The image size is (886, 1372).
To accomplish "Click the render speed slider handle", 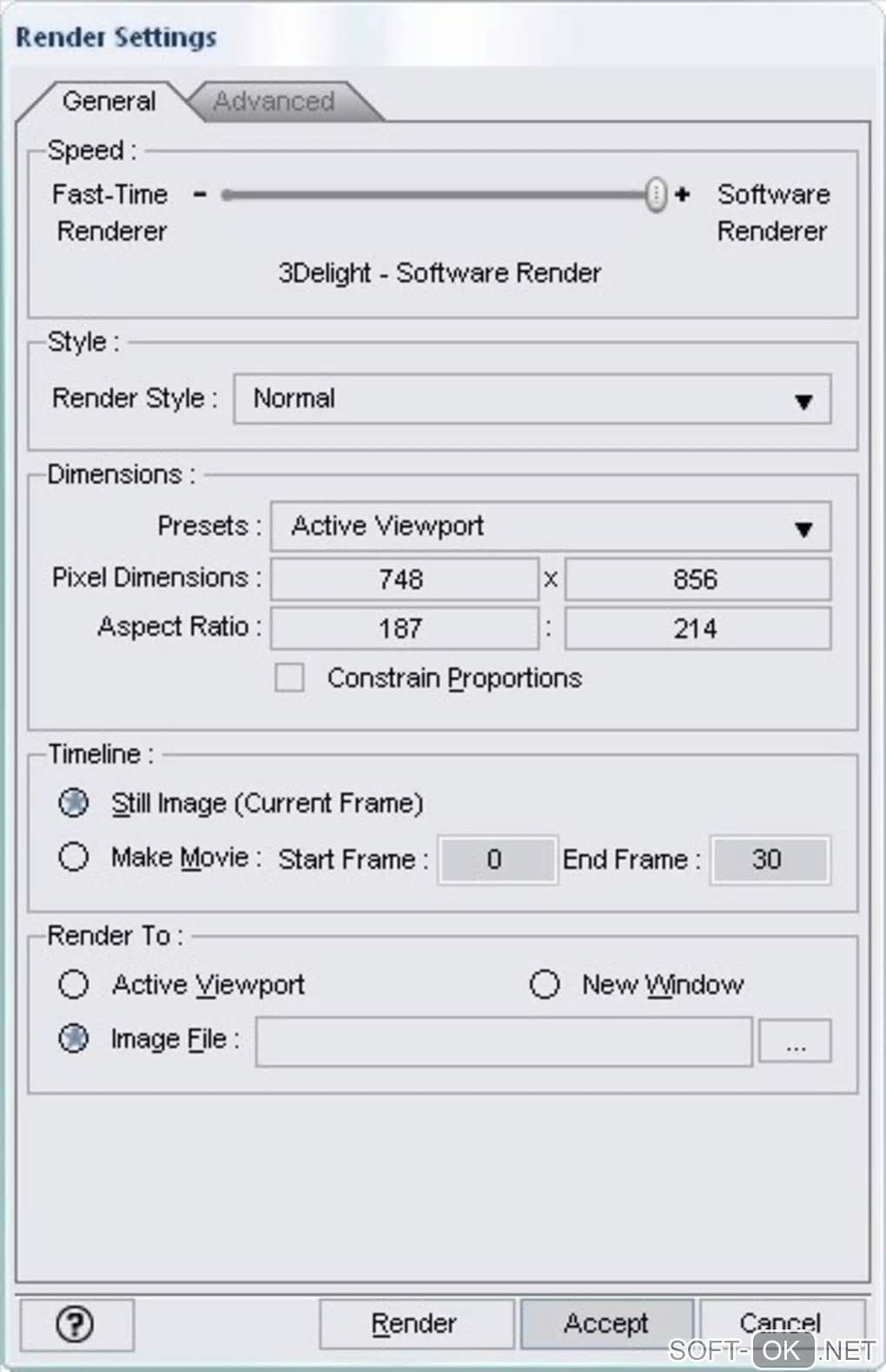I will 657,195.
